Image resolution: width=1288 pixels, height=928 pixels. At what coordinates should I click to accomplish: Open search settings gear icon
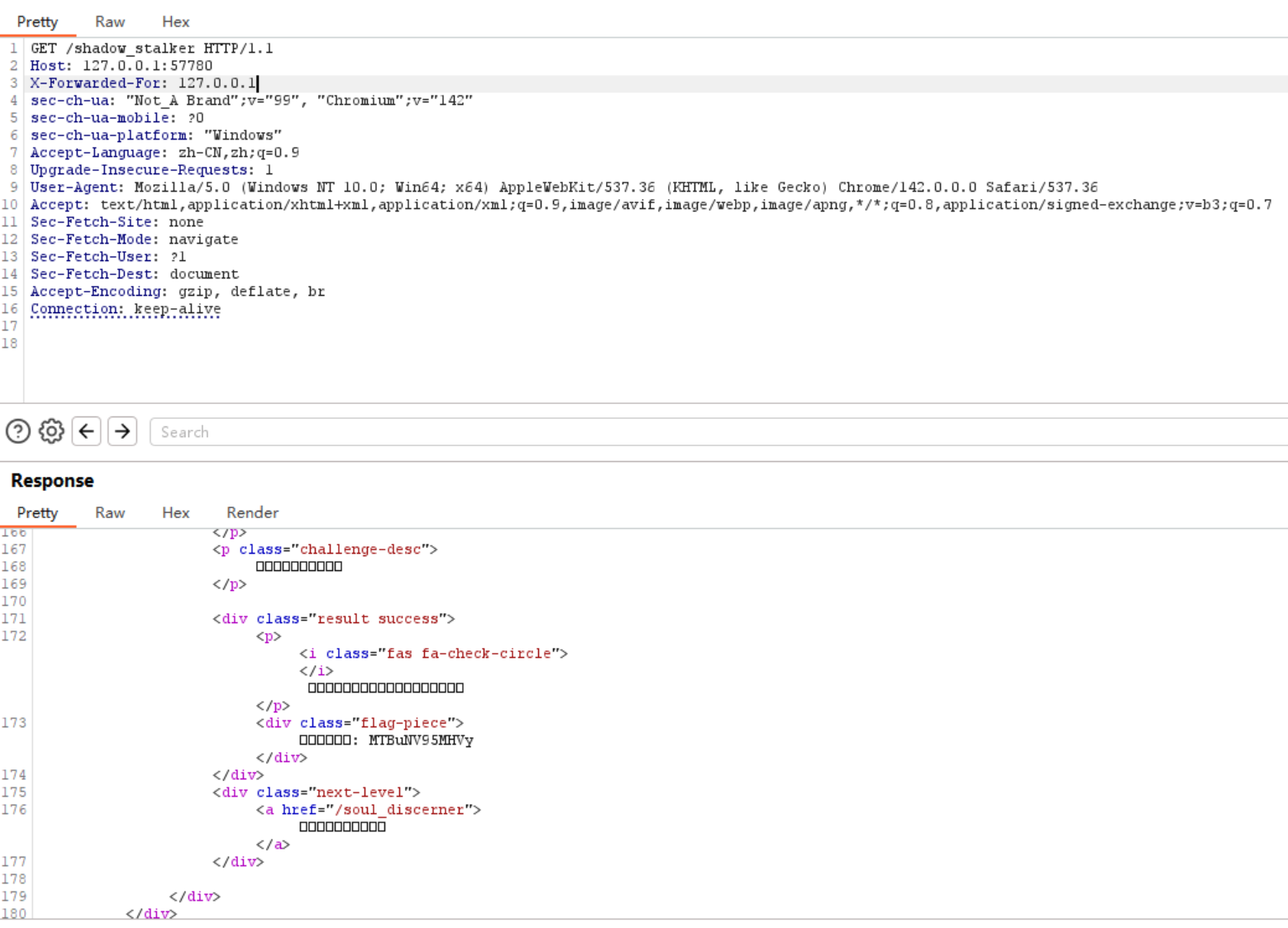click(51, 431)
